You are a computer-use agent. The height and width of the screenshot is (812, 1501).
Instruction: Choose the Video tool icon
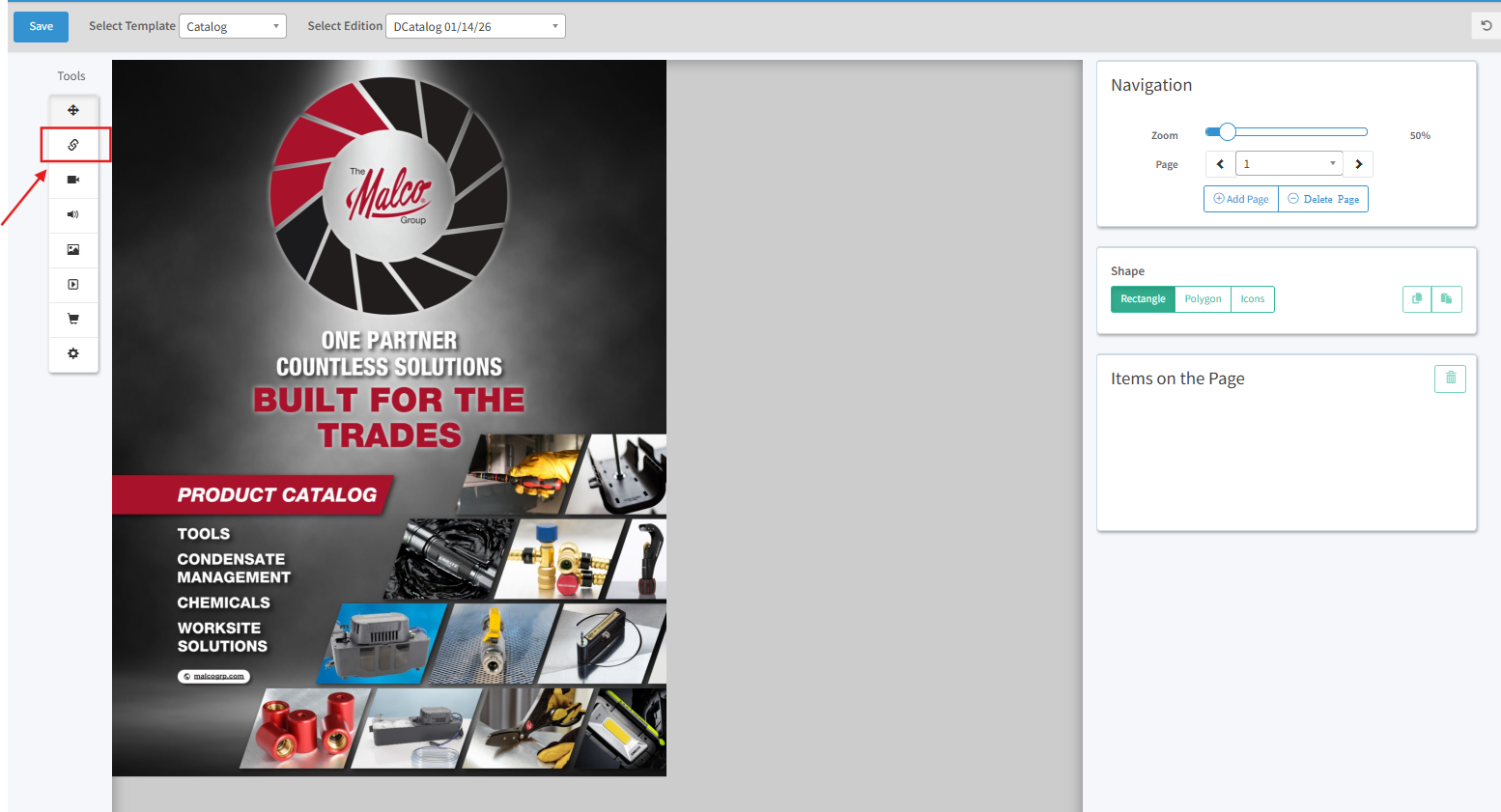coord(73,180)
